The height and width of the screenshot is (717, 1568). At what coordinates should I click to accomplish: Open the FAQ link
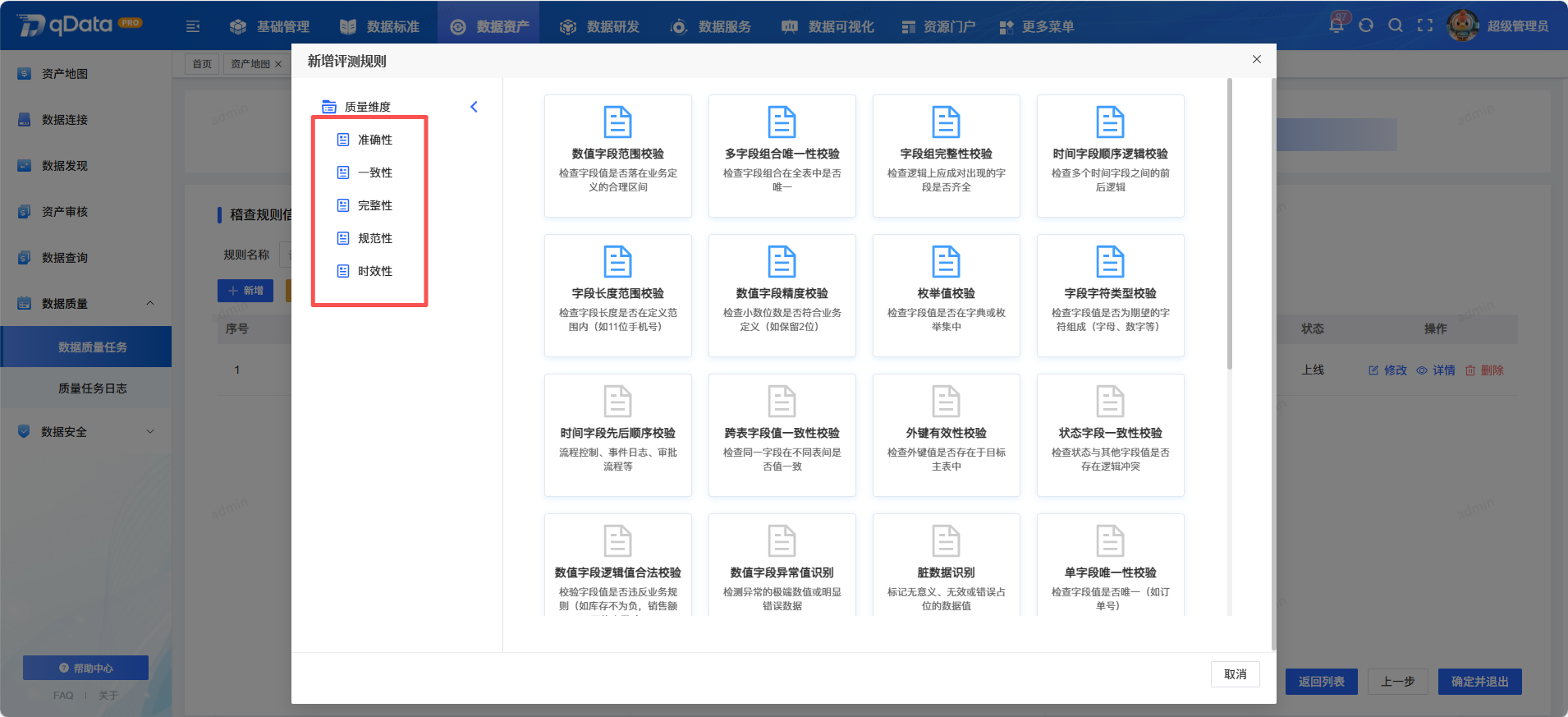[x=63, y=696]
